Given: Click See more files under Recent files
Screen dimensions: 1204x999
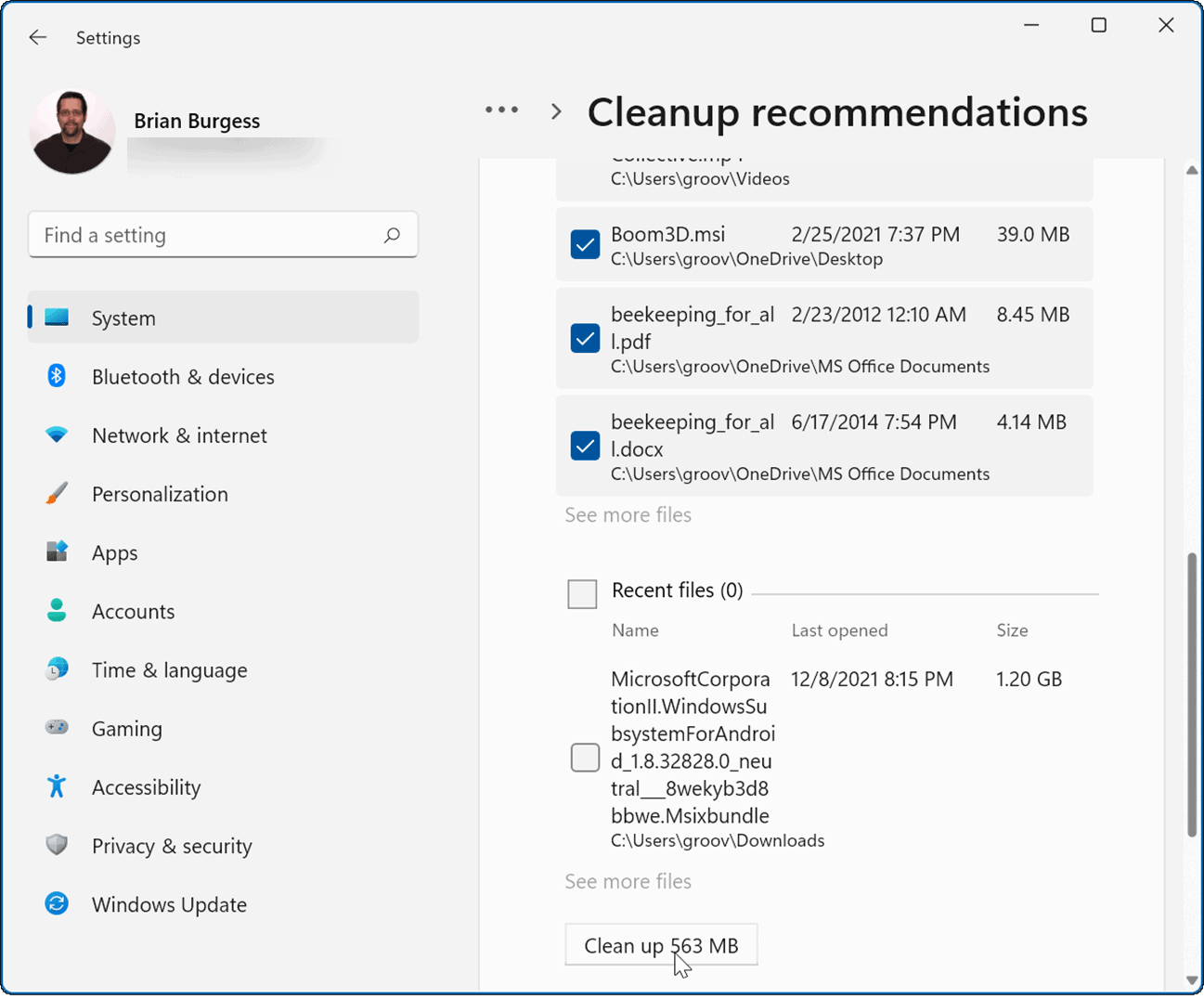Looking at the screenshot, I should (x=628, y=881).
